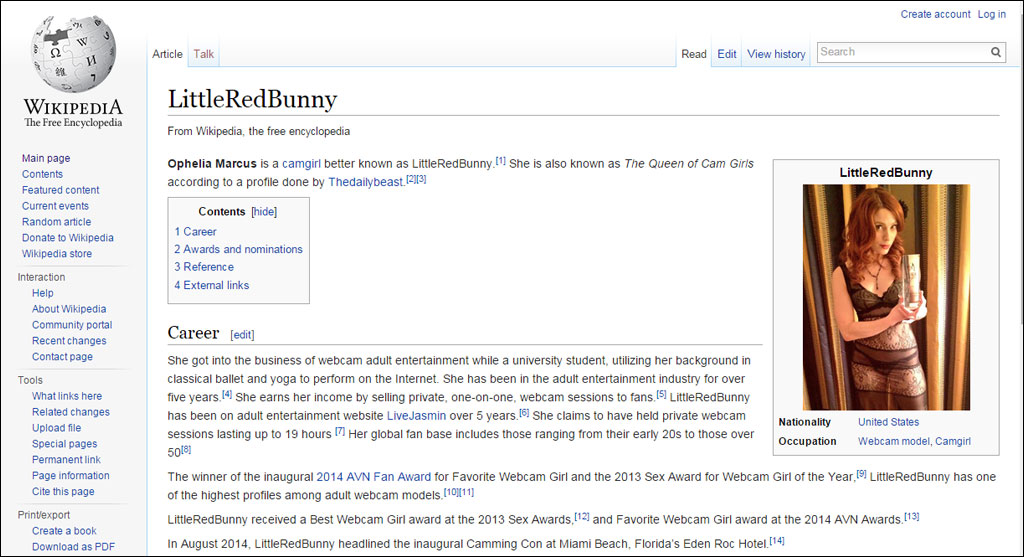
Task: Click the camgirl link in intro
Action: pos(301,163)
